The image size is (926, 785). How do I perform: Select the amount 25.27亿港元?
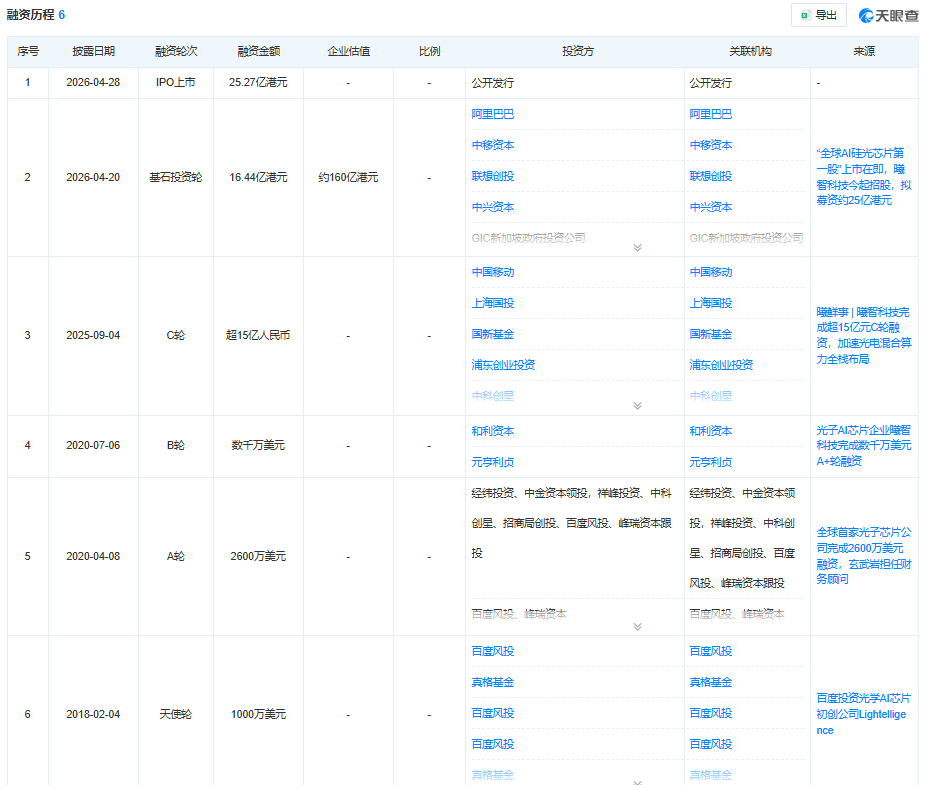click(x=258, y=83)
